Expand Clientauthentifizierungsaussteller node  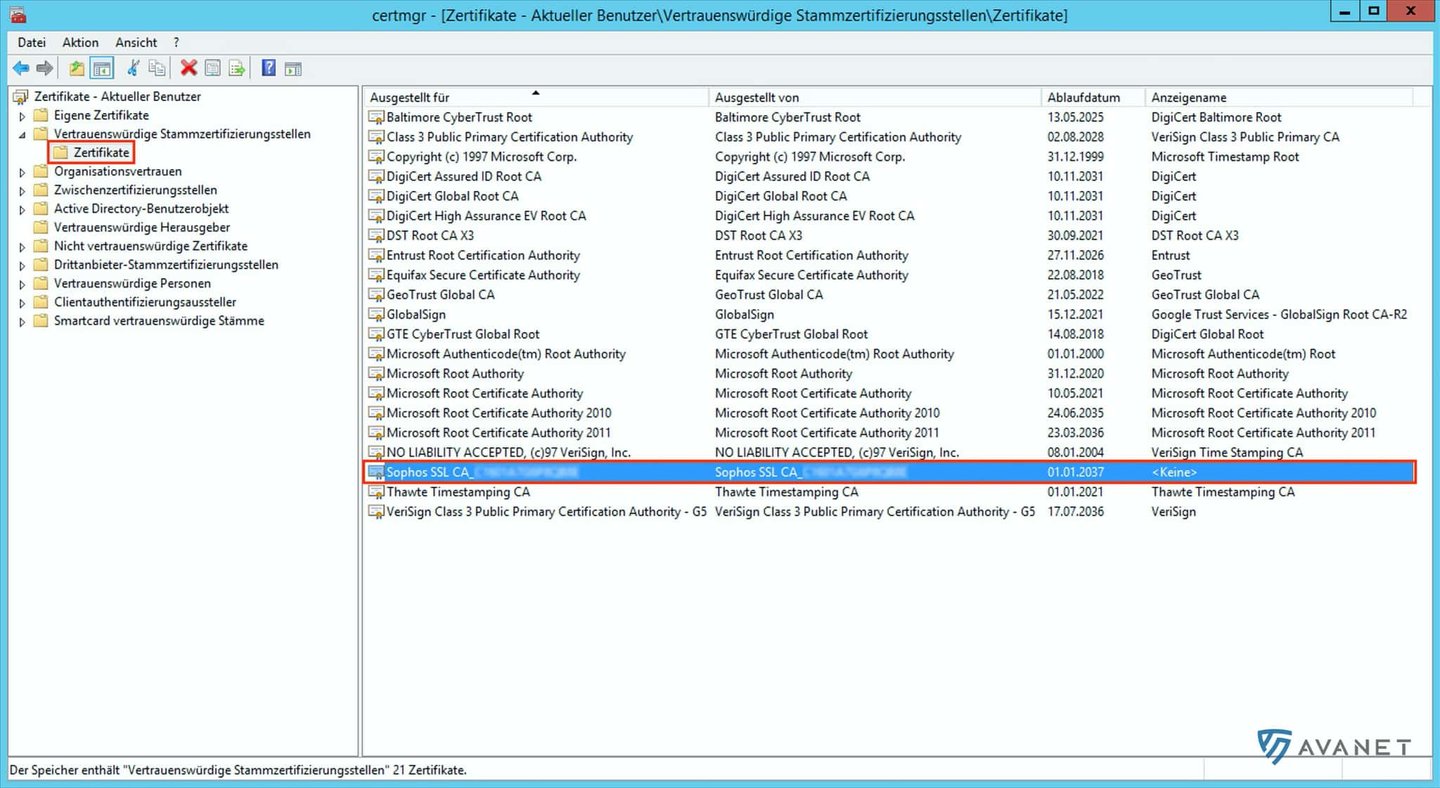(x=22, y=302)
